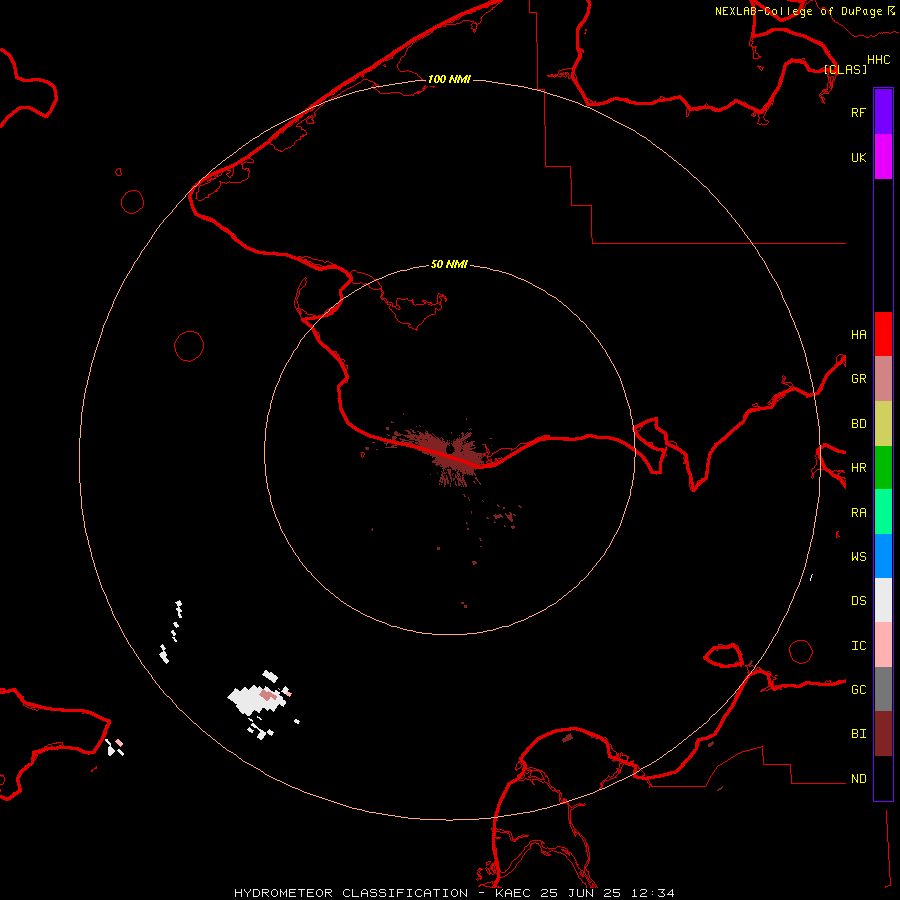Click the UK magenta legend swatch

coord(883,157)
